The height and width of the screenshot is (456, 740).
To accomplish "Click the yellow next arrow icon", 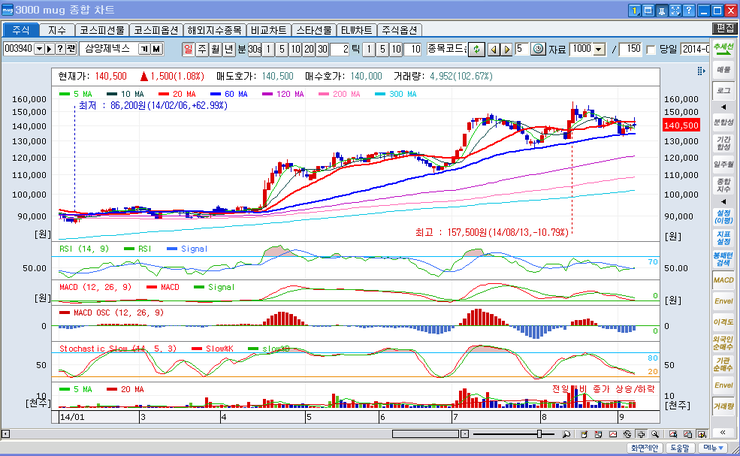I will (x=507, y=49).
